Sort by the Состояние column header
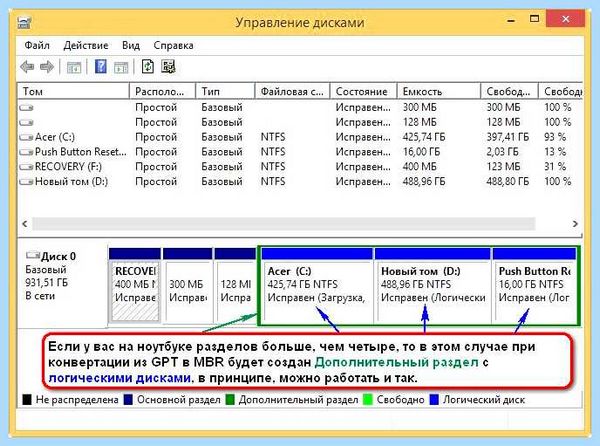 (364, 91)
